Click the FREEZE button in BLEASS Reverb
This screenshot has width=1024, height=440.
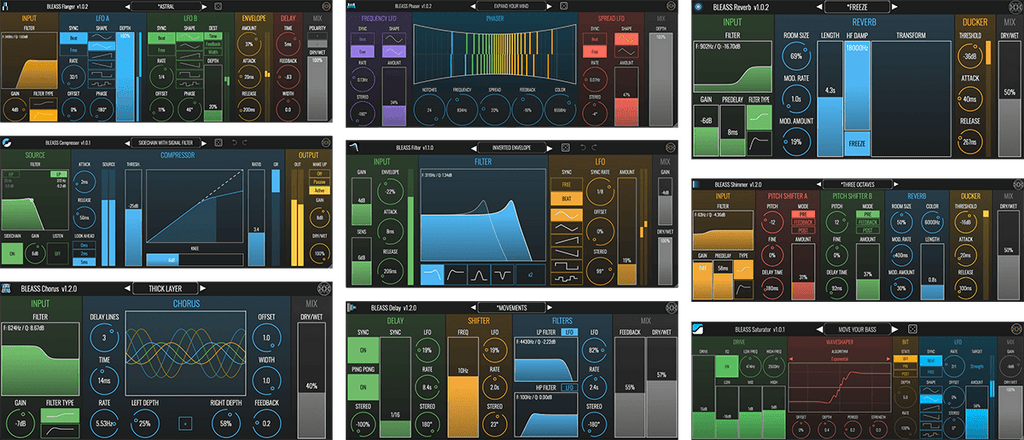[857, 143]
